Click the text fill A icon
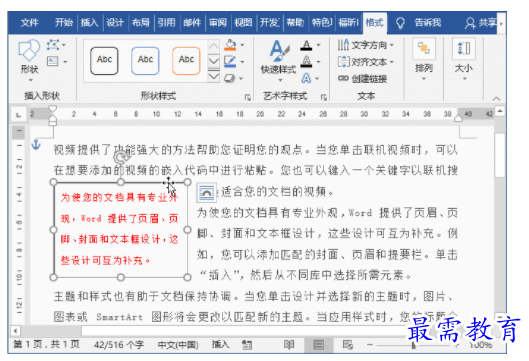Viewport: 529px width, 361px height. click(306, 45)
